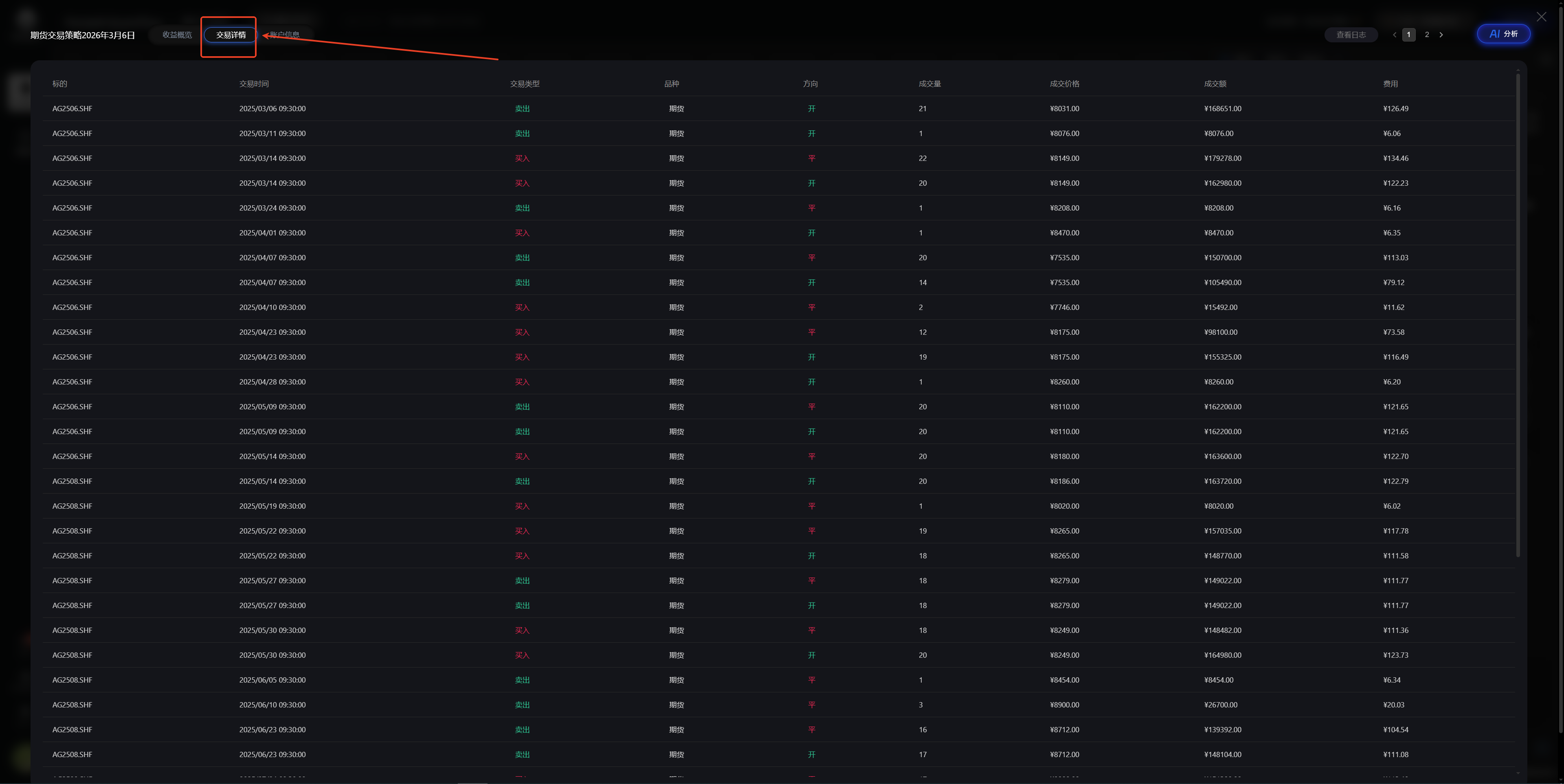The width and height of the screenshot is (1564, 784).
Task: Select page 1 in pagination
Action: point(1408,35)
